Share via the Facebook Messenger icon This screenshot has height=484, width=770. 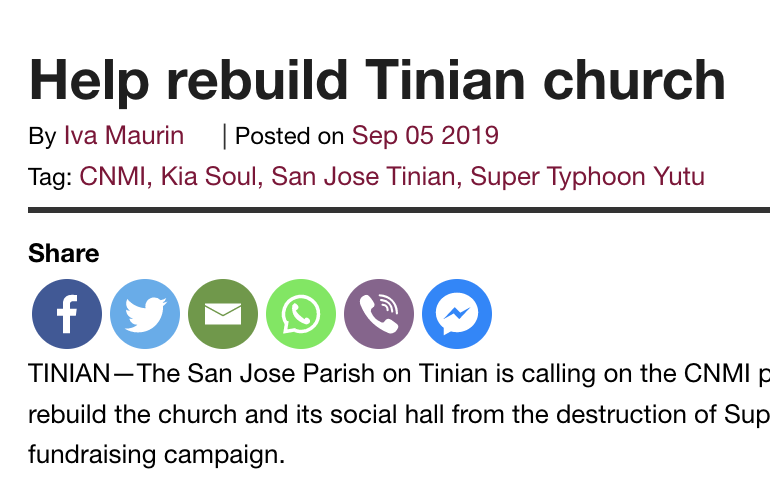click(x=457, y=314)
